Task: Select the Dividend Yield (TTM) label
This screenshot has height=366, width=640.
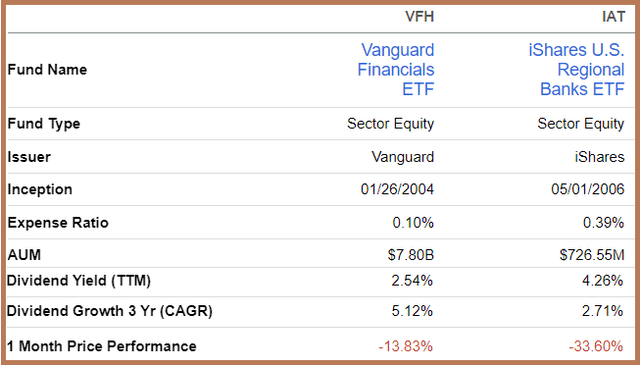Action: click(x=79, y=281)
